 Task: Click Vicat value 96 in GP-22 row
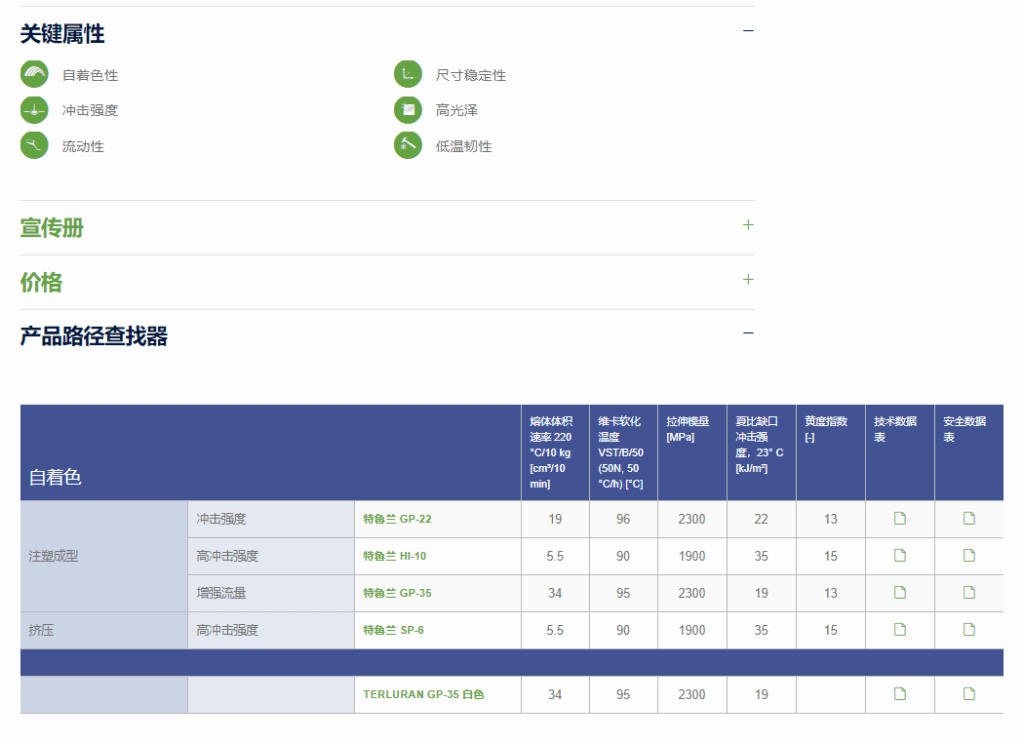(x=623, y=519)
